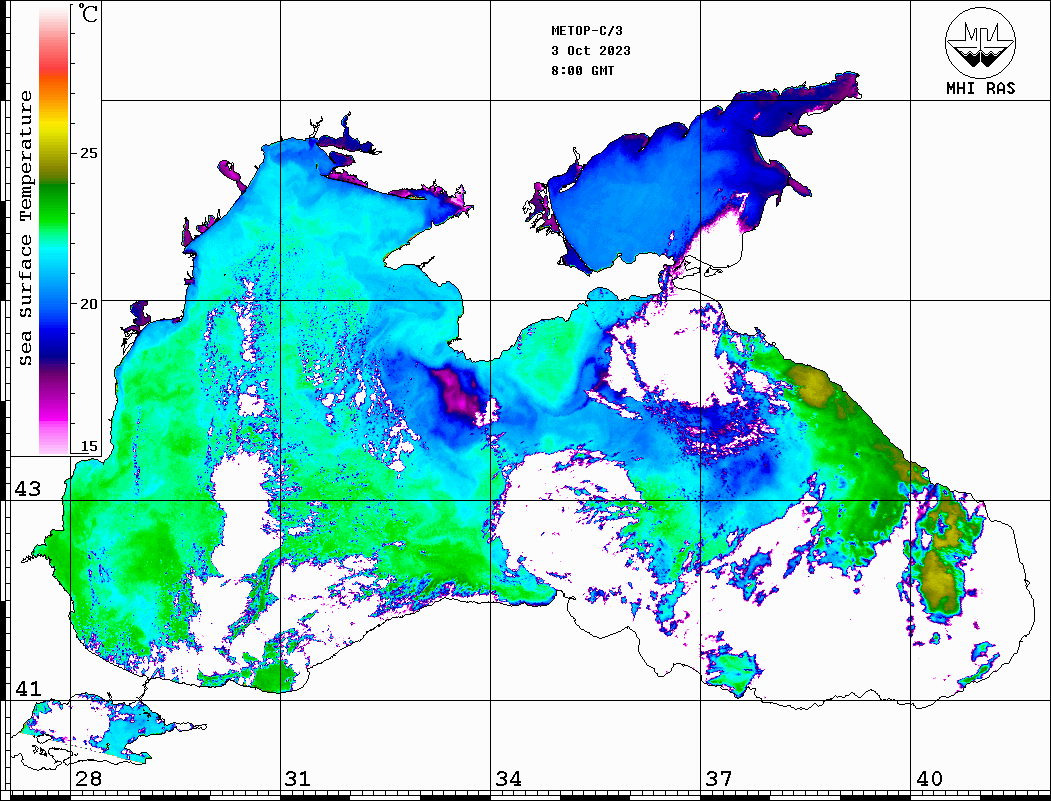This screenshot has height=801, width=1051.
Task: Click the '°C' unit label
Action: pos(87,13)
